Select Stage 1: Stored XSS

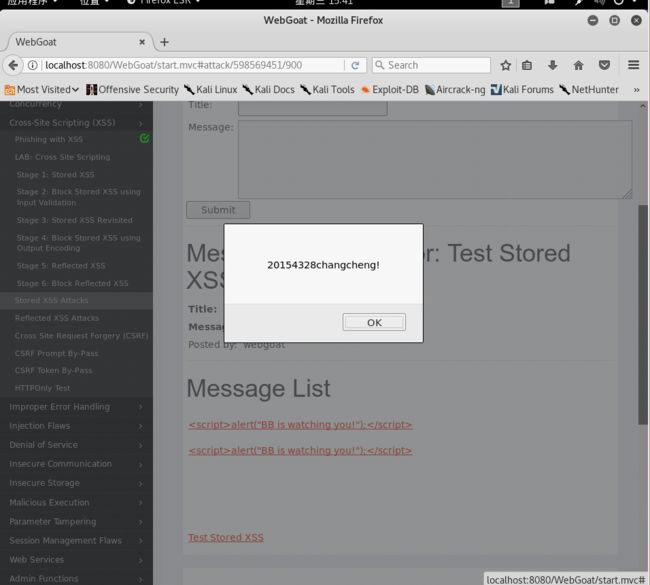55,175
